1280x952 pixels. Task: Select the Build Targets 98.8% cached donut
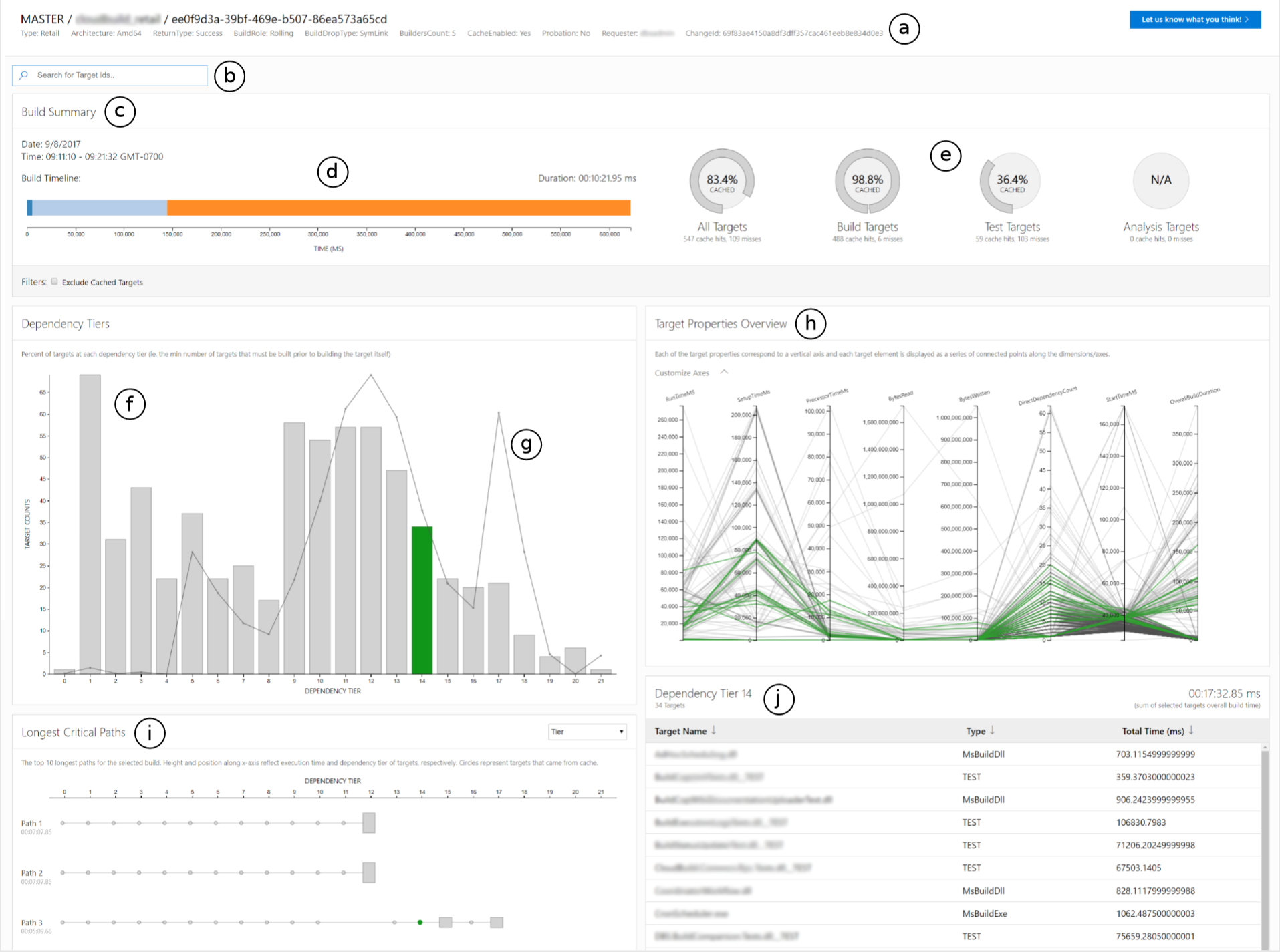pos(867,181)
